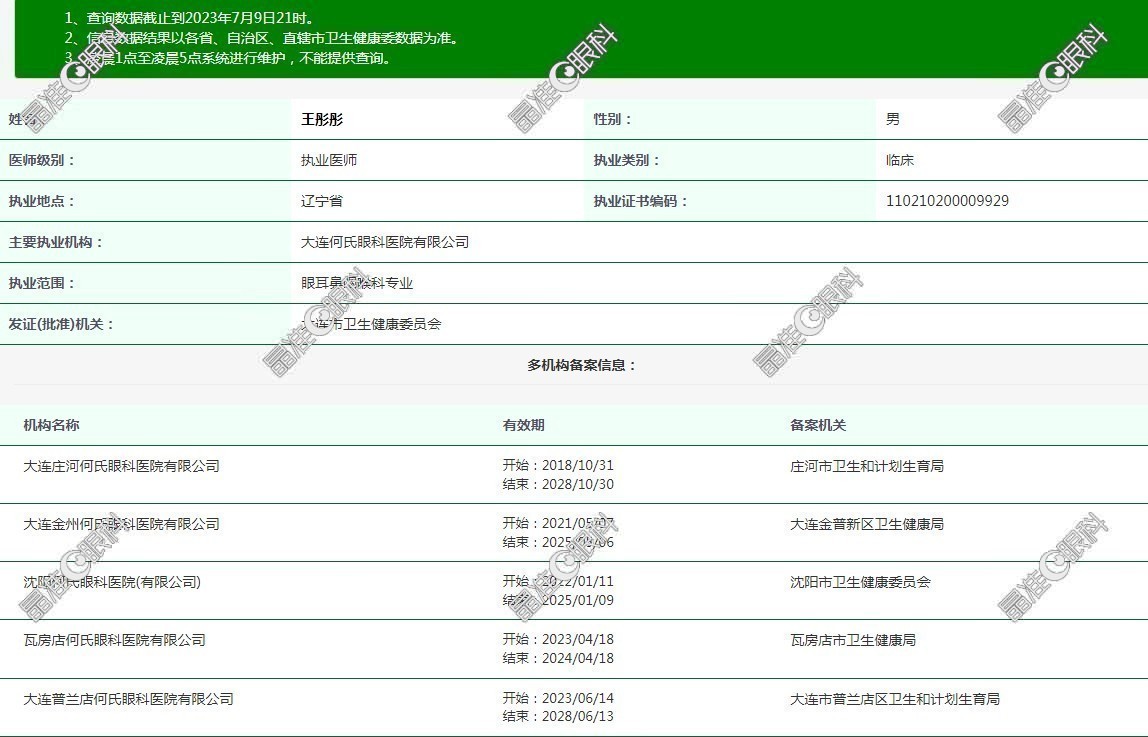The width and height of the screenshot is (1148, 737).
Task: Select row 大连金州何氏眼科医院有限公司
Action: coord(122,524)
